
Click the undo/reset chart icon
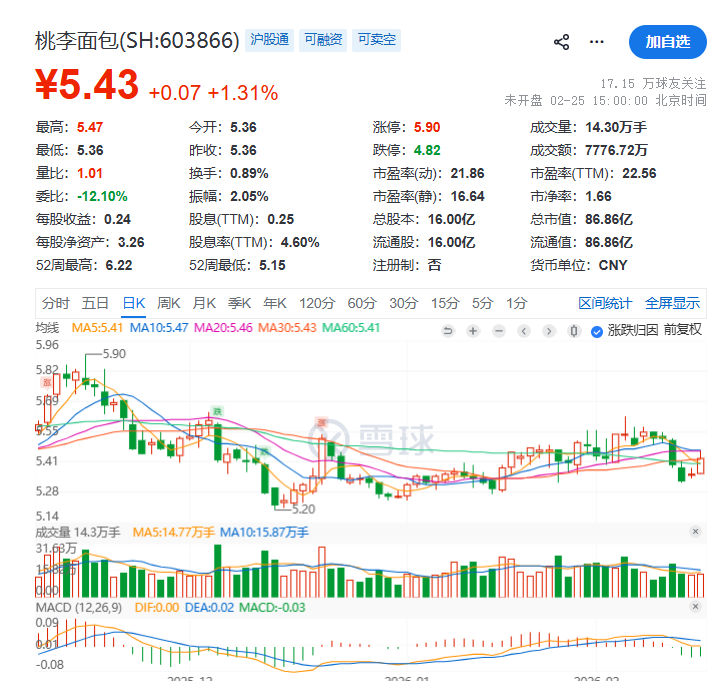click(x=448, y=331)
